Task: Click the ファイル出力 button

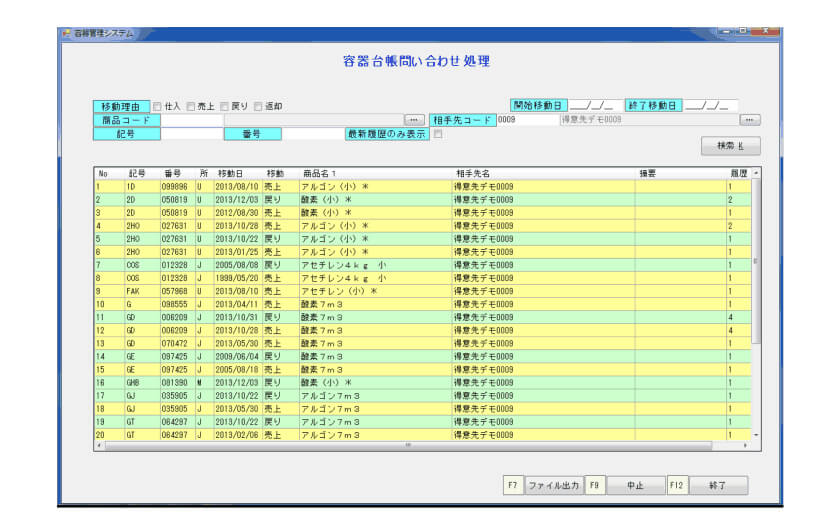Action: (554, 485)
